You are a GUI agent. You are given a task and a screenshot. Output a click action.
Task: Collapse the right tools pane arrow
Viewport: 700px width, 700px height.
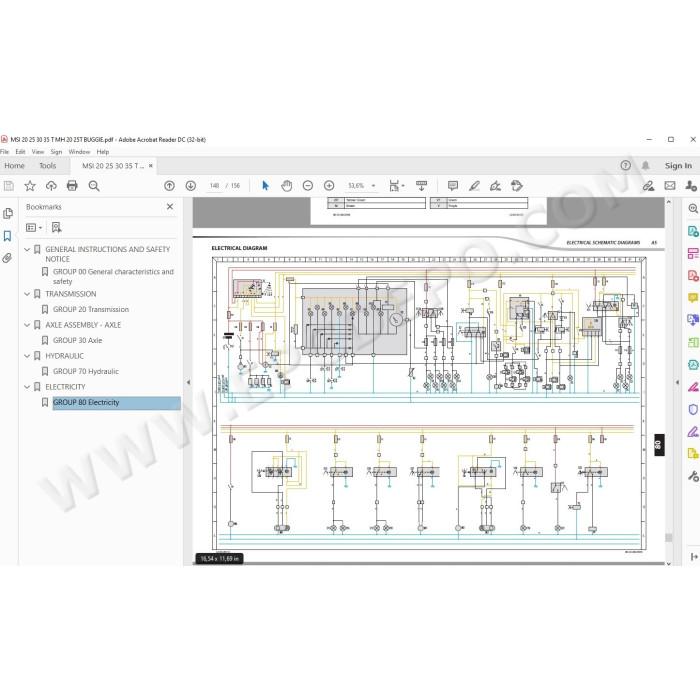[677, 382]
